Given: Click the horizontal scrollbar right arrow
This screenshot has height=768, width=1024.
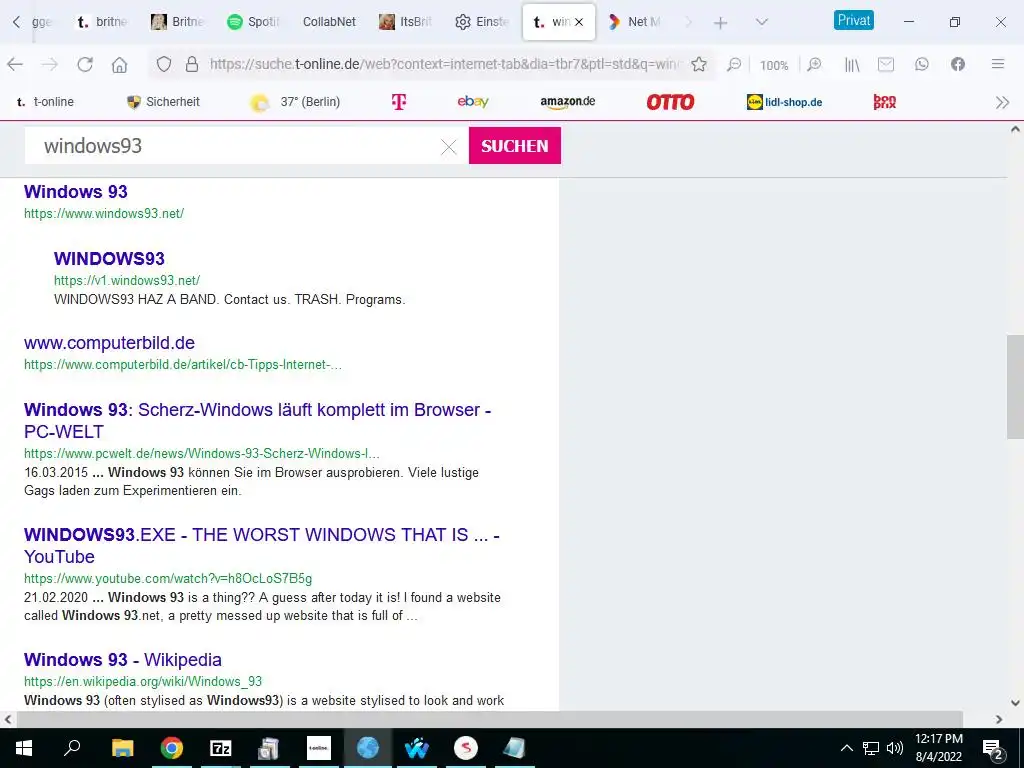Looking at the screenshot, I should pos(999,719).
